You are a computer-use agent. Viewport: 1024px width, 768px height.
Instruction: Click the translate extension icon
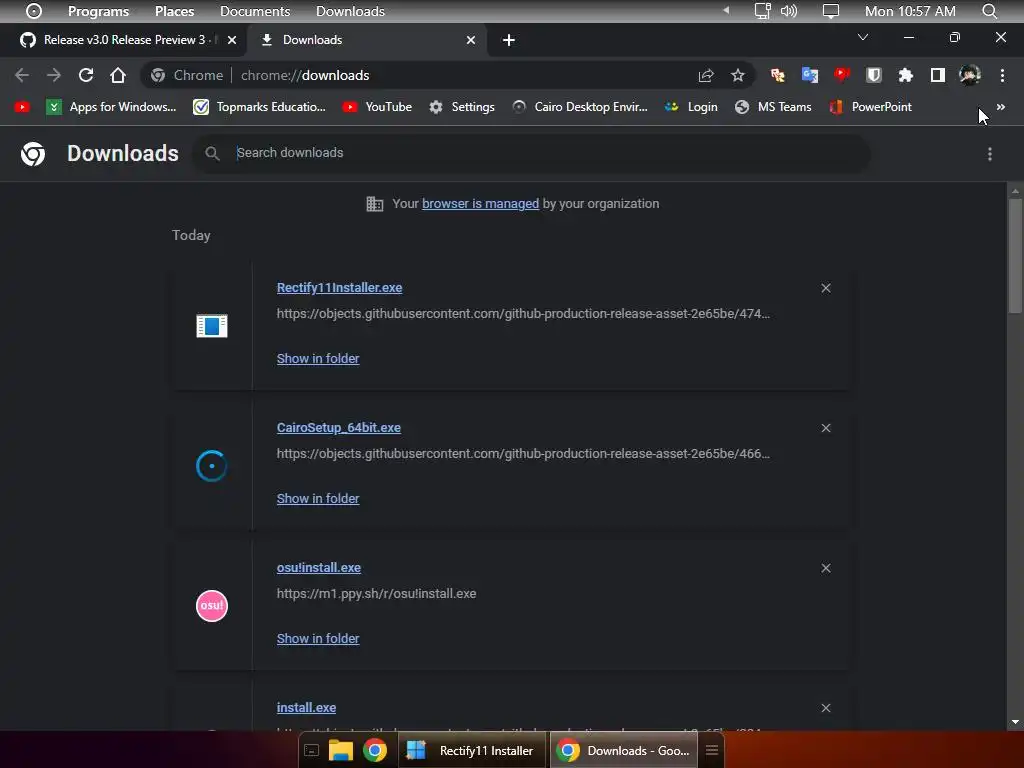(809, 75)
